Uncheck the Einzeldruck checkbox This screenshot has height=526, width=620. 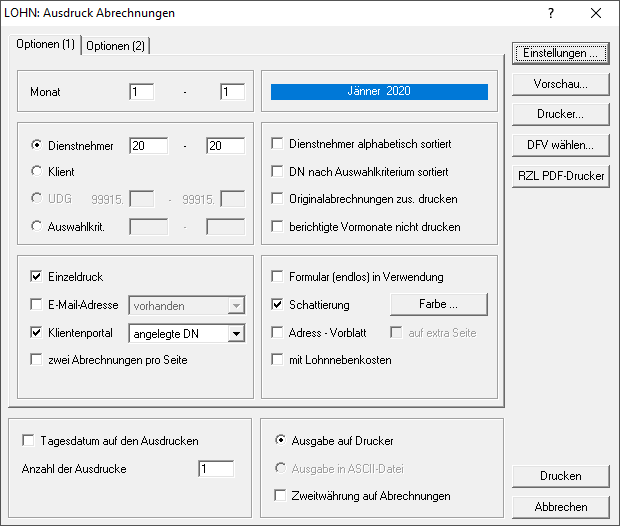click(38, 277)
